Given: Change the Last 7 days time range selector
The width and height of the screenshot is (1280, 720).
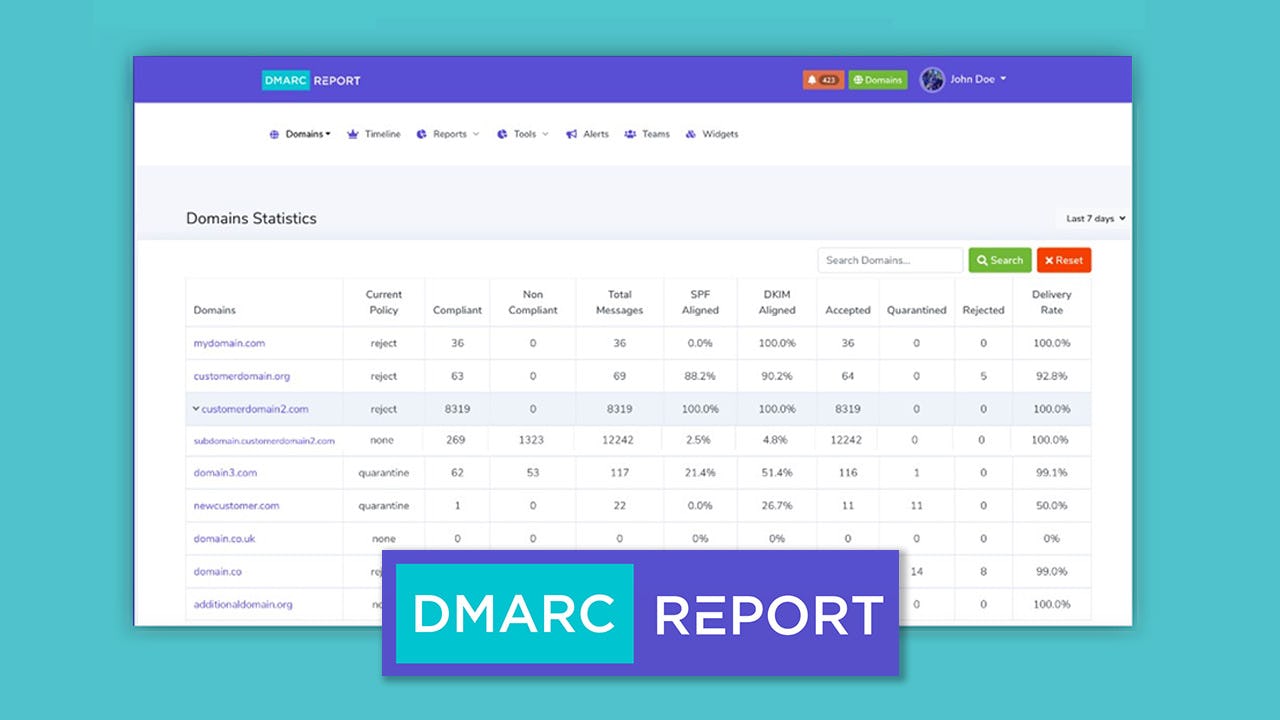Looking at the screenshot, I should coord(1092,217).
